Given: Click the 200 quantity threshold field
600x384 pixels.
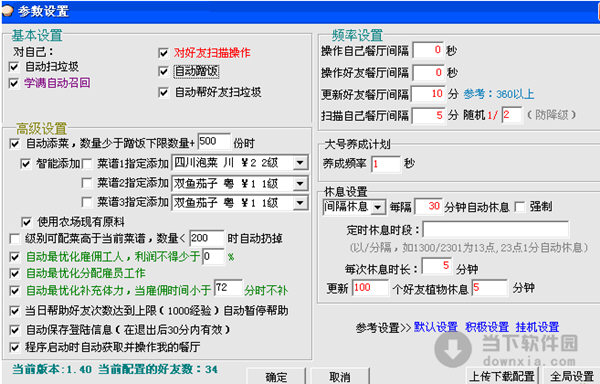Looking at the screenshot, I should coord(207,238).
